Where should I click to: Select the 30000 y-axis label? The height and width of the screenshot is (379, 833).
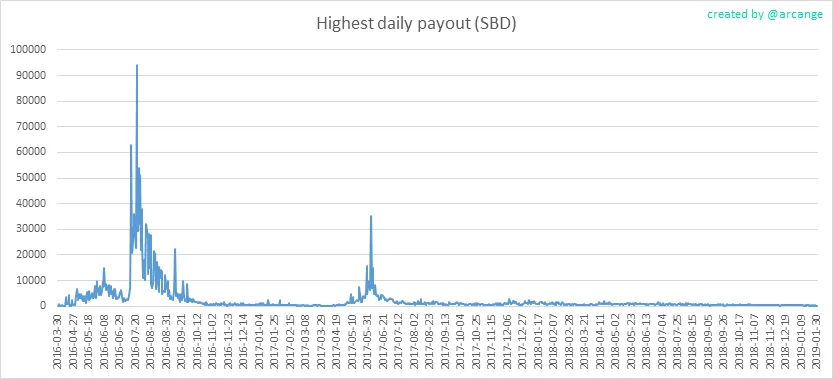click(32, 229)
